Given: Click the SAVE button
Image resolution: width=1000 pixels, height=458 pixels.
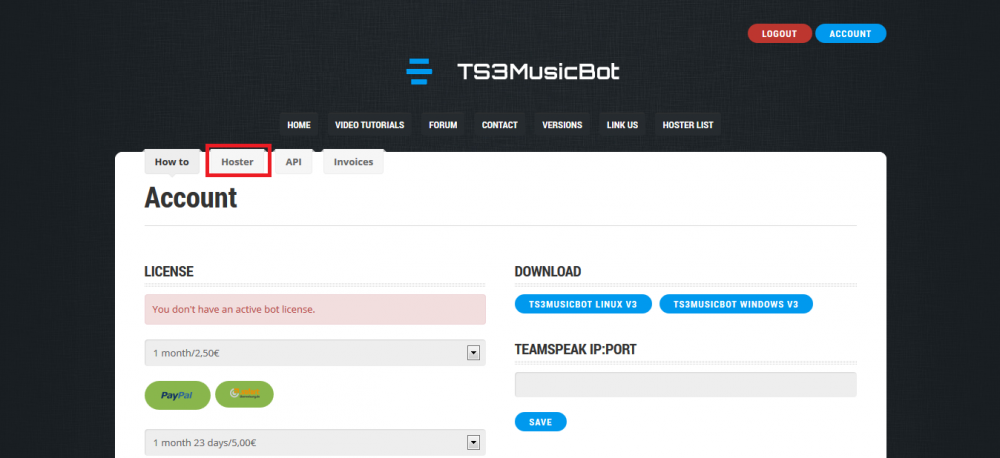Looking at the screenshot, I should (x=540, y=422).
